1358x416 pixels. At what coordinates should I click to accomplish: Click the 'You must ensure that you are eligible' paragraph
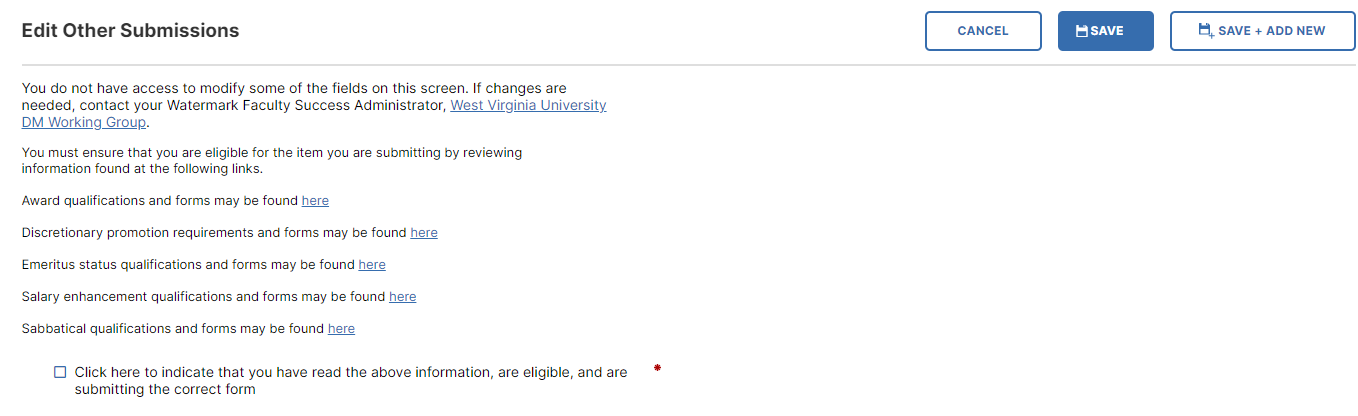(x=272, y=161)
